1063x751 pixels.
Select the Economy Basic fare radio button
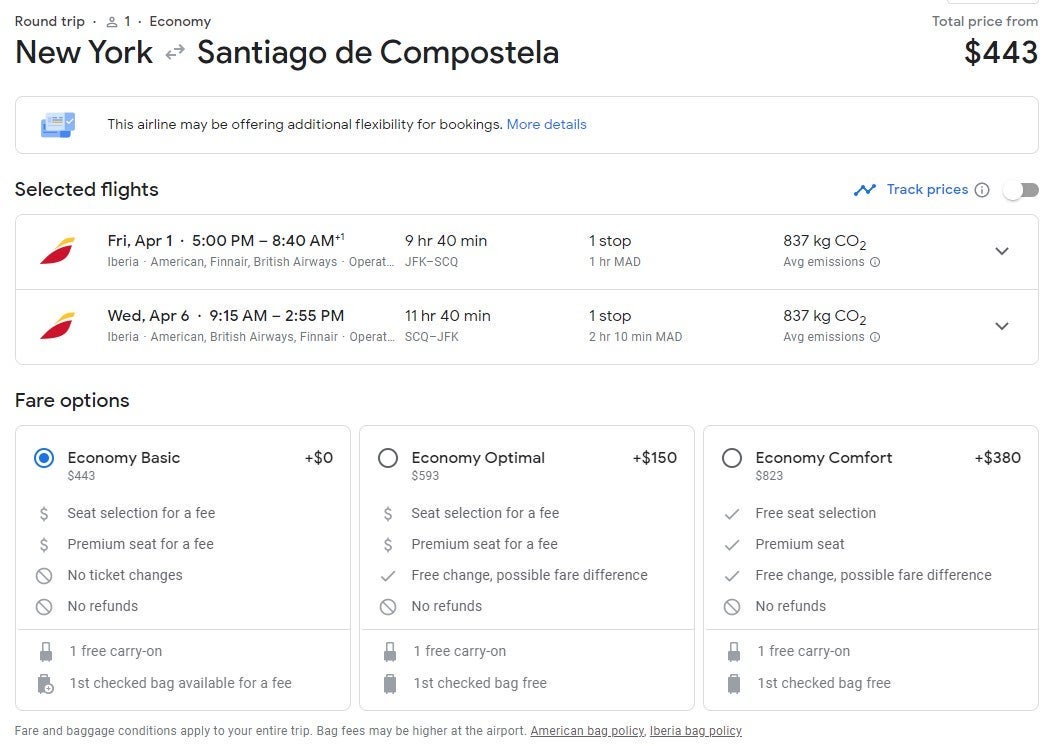[x=44, y=458]
